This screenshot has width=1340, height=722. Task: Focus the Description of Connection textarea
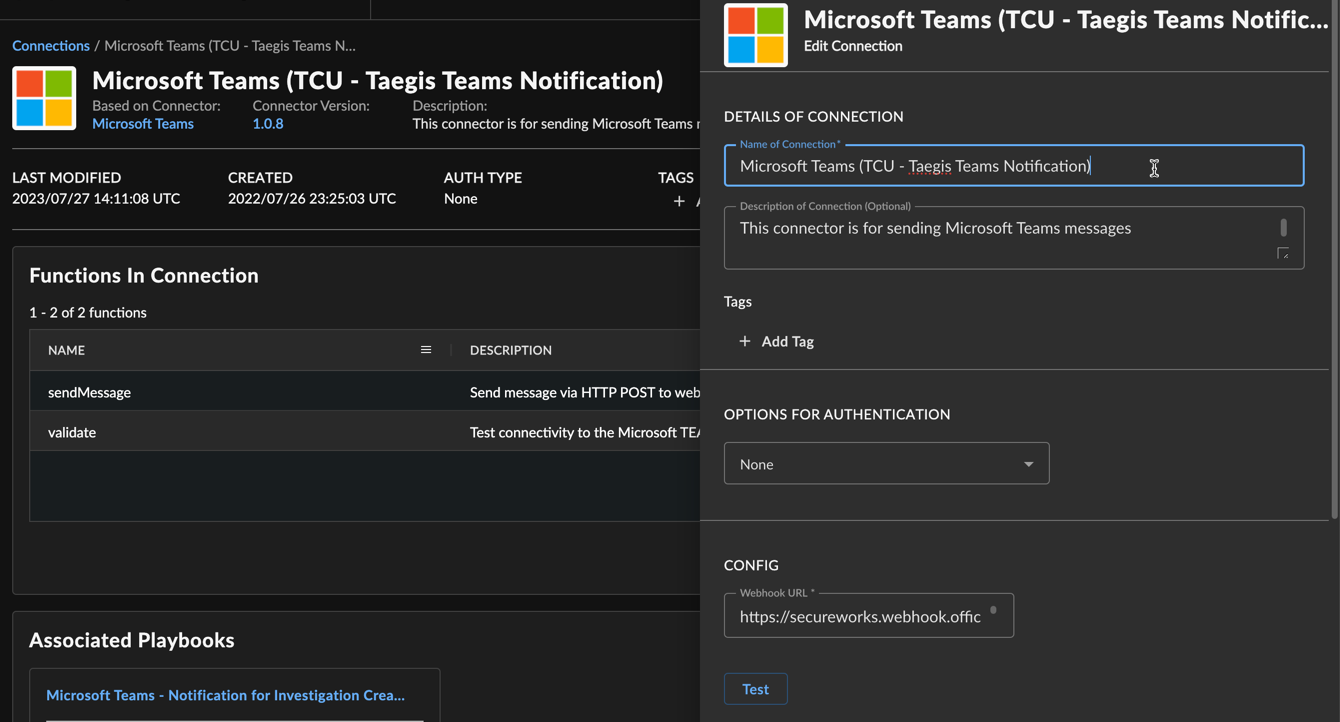(x=1014, y=238)
